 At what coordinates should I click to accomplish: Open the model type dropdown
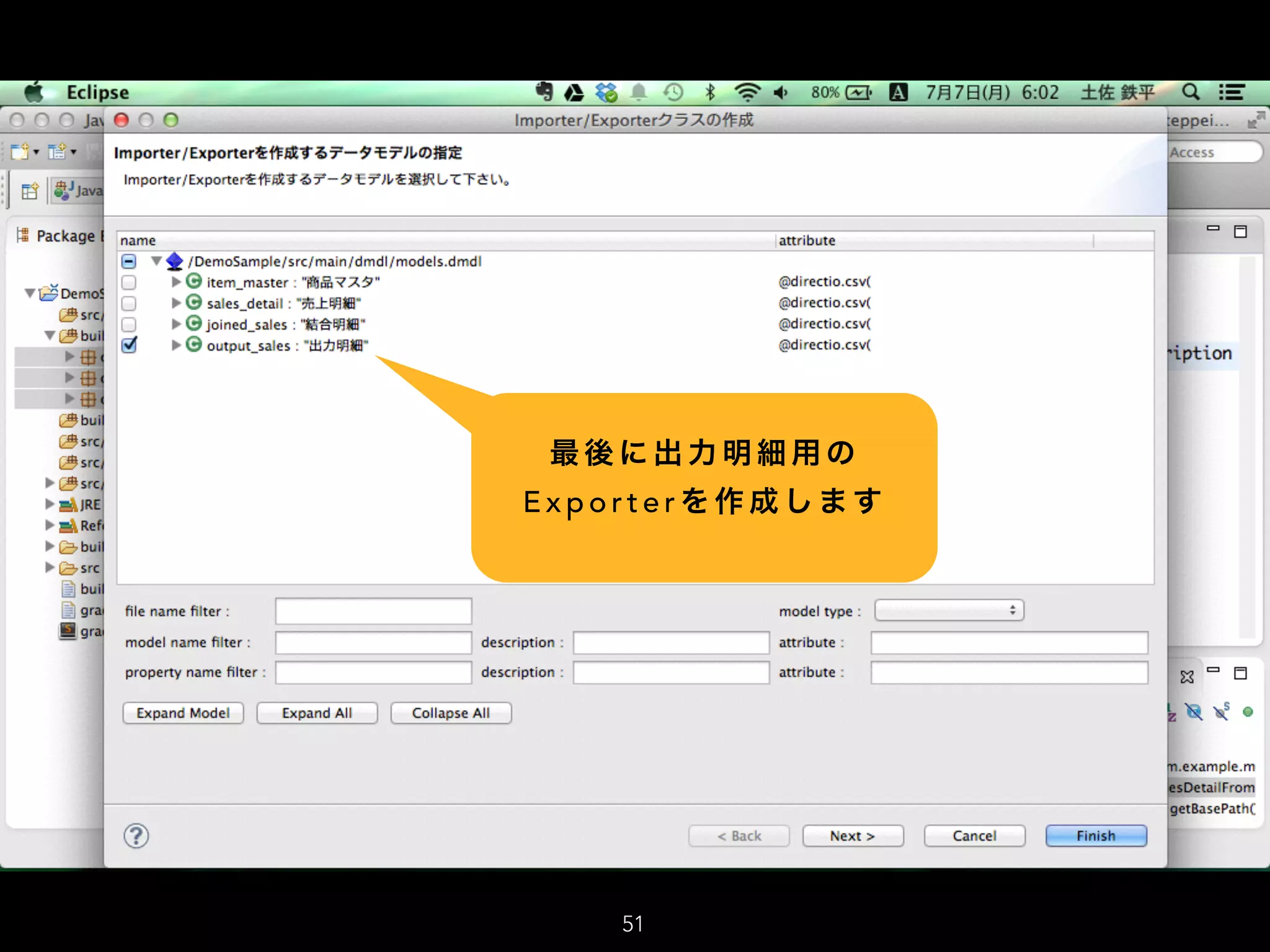pos(949,610)
